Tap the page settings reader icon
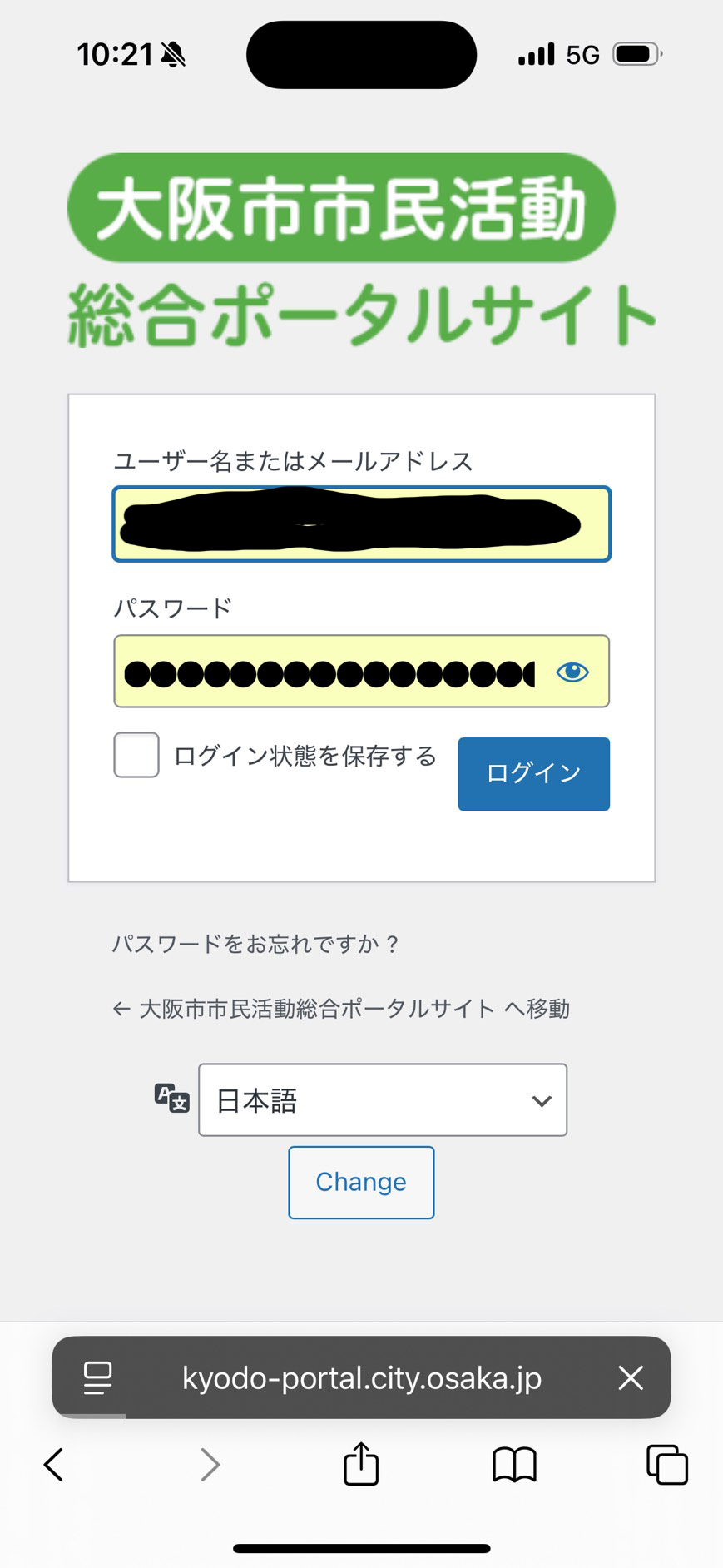The image size is (723, 1568). [x=97, y=1378]
